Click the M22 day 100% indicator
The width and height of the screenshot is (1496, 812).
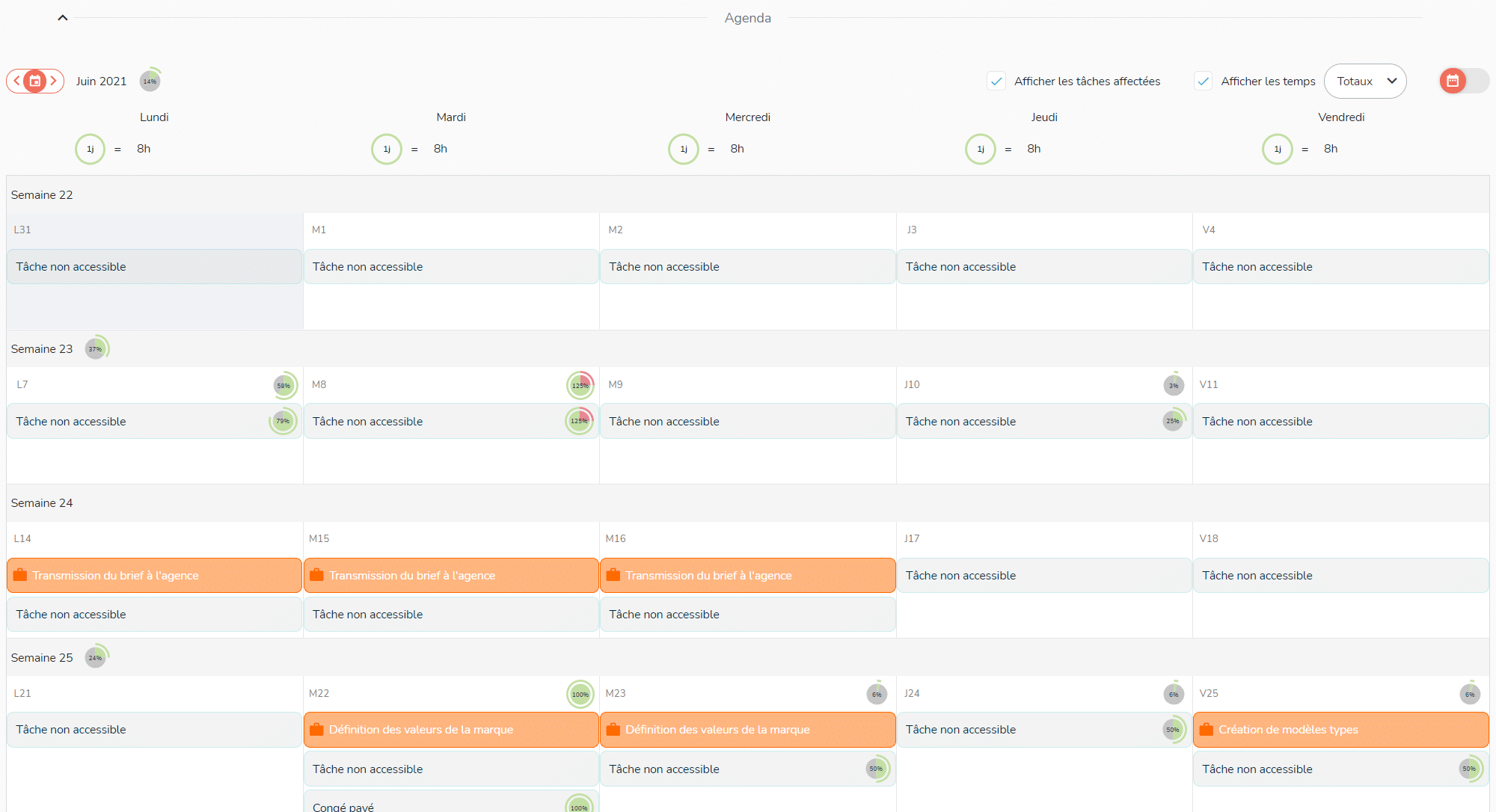(x=580, y=694)
